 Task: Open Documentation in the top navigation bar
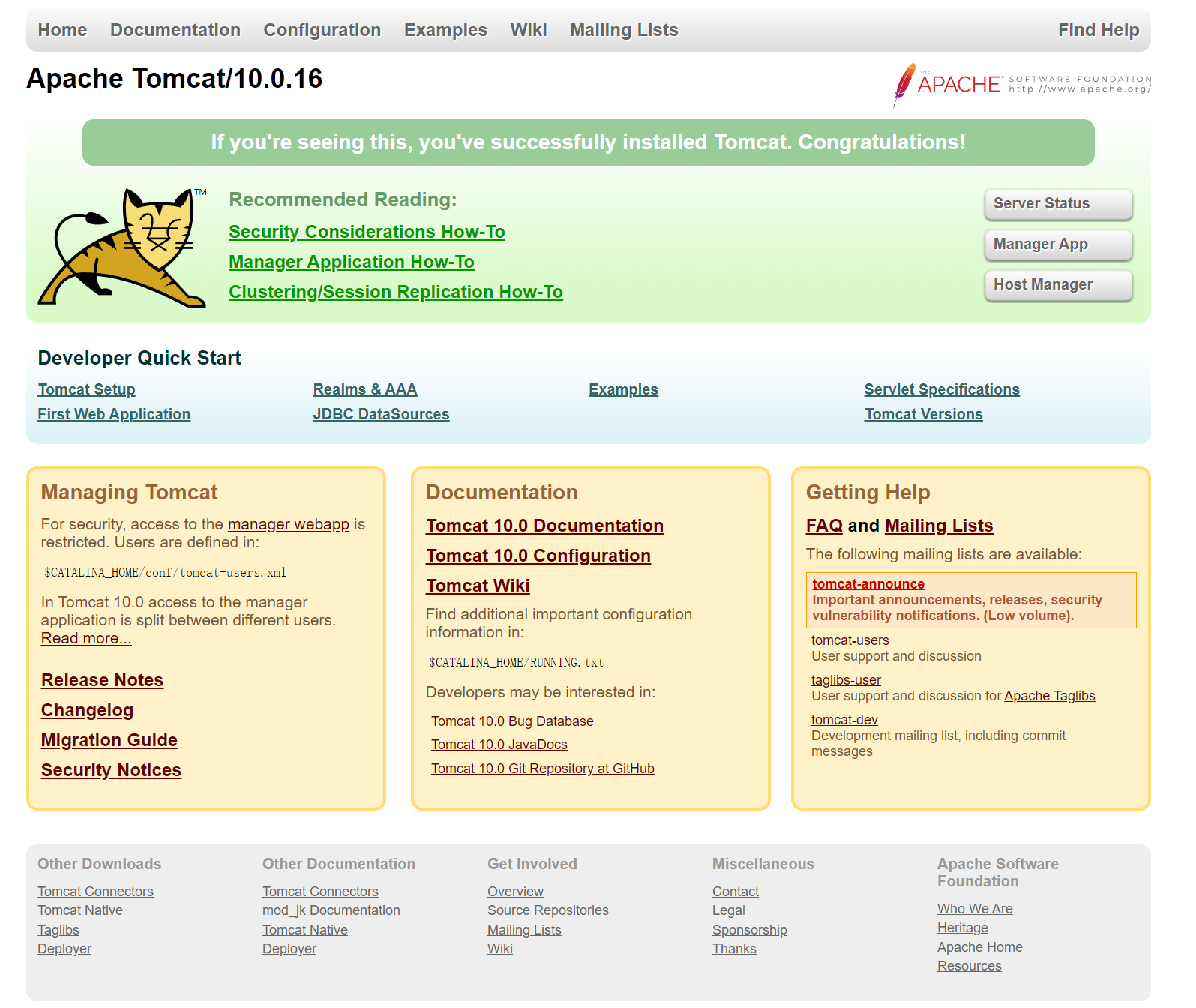click(x=175, y=30)
